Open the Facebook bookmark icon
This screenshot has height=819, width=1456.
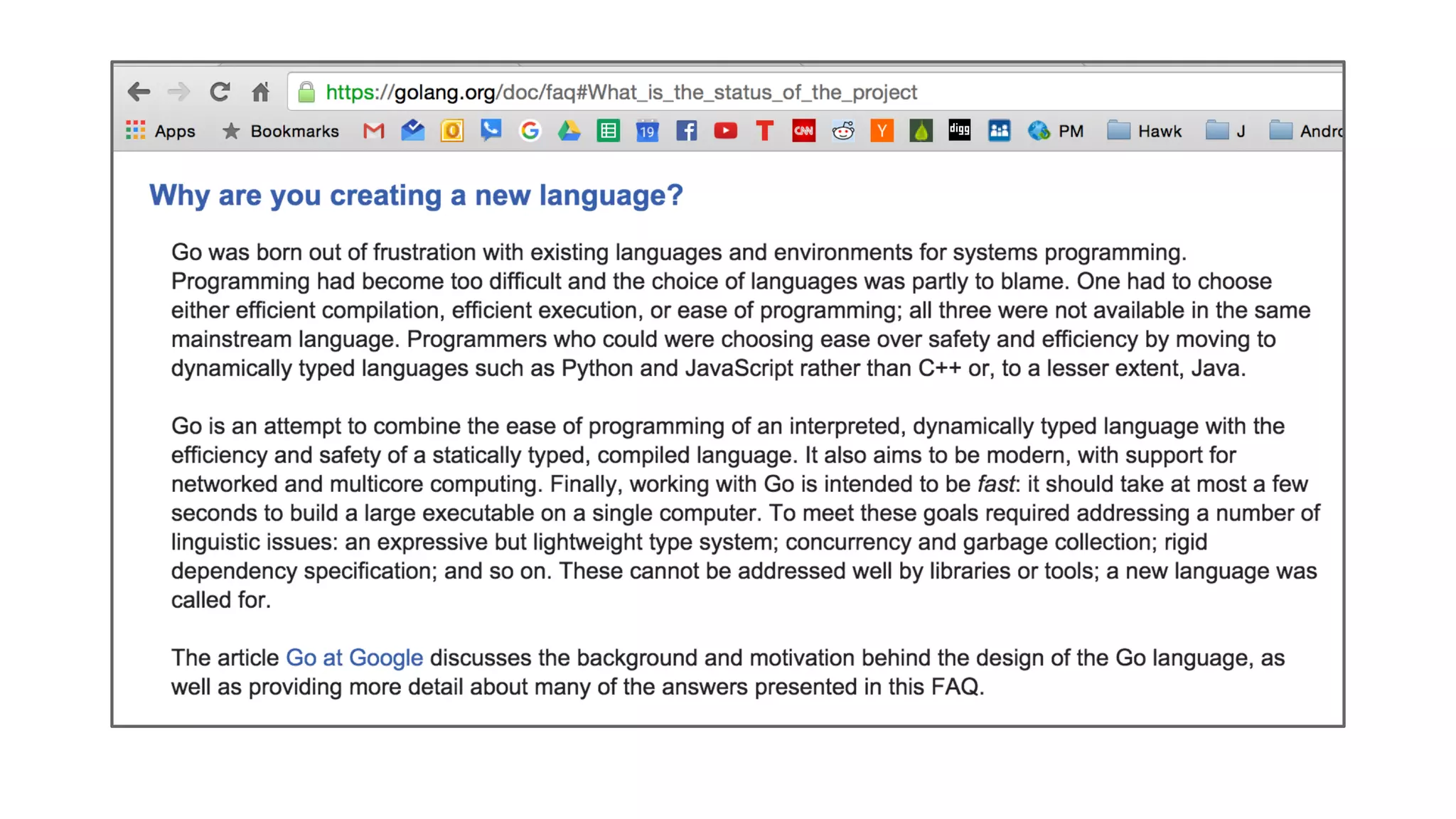point(686,131)
